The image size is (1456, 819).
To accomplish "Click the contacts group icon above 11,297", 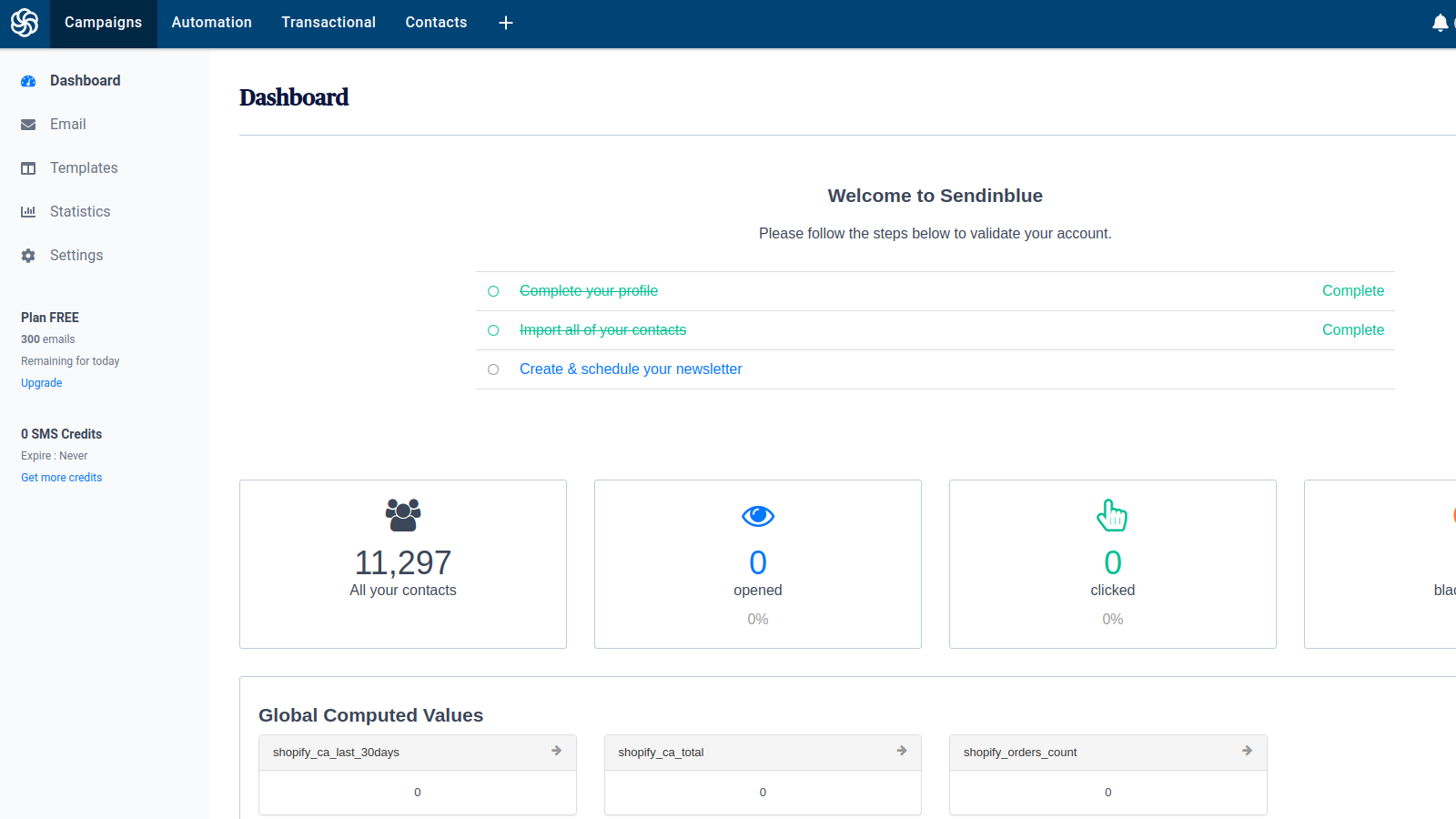I will (403, 515).
